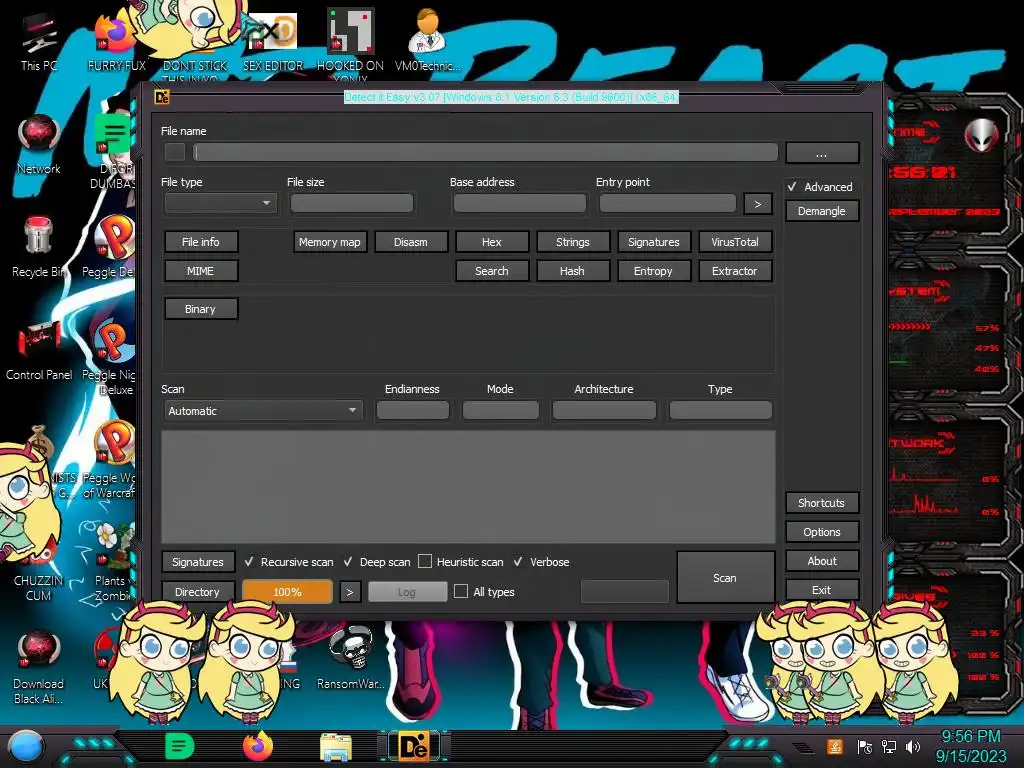Click the Windows Start orb

point(25,746)
